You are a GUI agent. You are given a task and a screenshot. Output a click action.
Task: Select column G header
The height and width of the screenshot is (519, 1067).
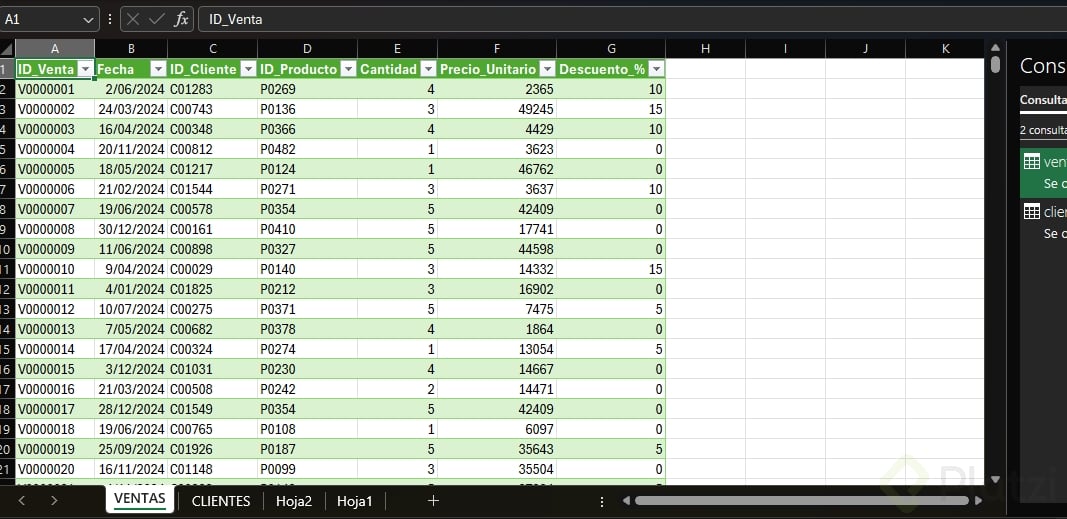611,49
